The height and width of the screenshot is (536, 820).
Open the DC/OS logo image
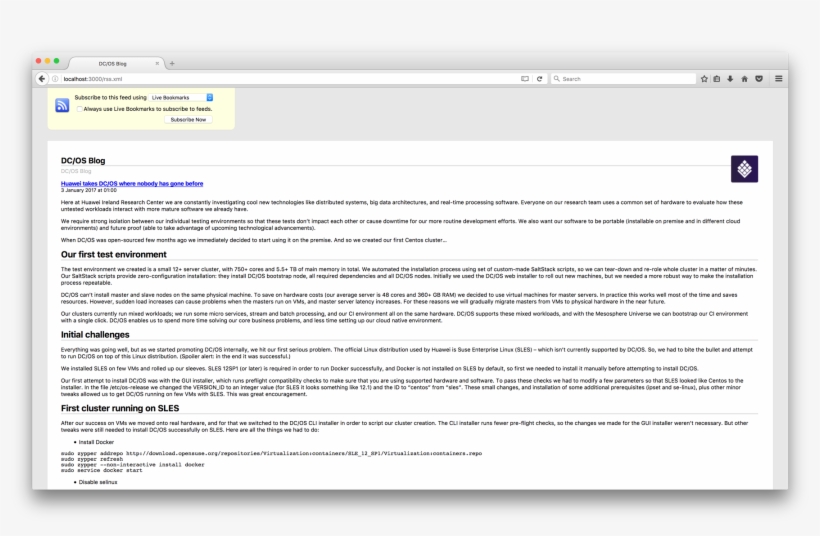tap(744, 169)
